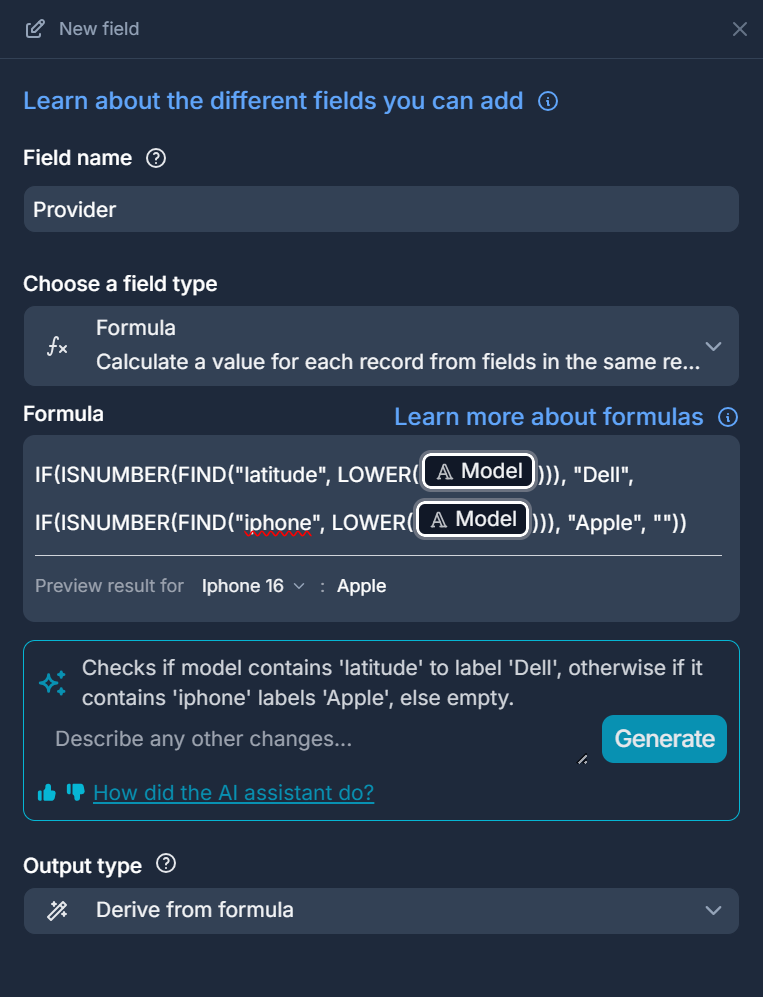Click the info icon beside Learn more about formulas

[728, 417]
